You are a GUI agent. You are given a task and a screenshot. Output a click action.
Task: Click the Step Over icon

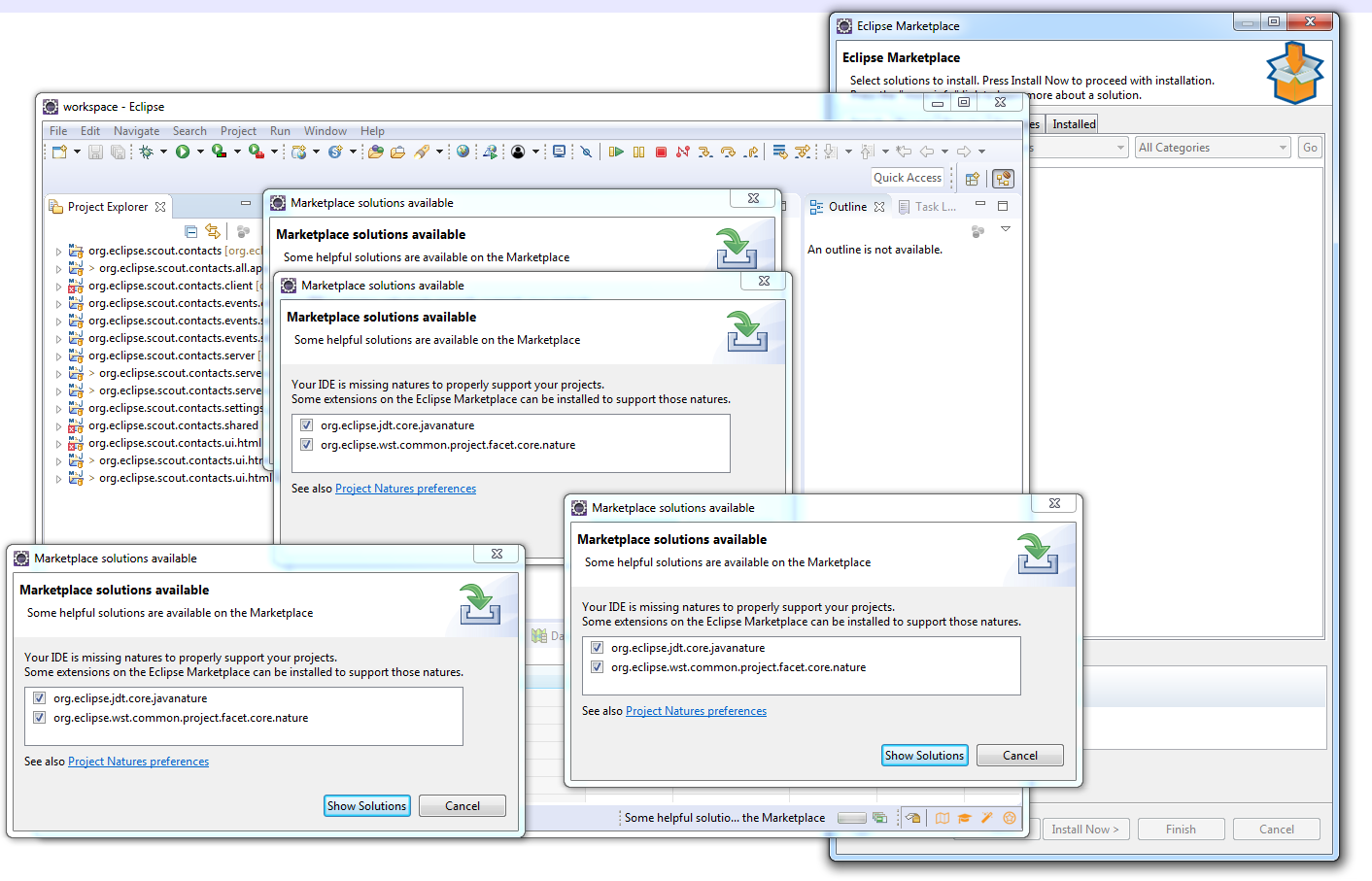pyautogui.click(x=728, y=152)
